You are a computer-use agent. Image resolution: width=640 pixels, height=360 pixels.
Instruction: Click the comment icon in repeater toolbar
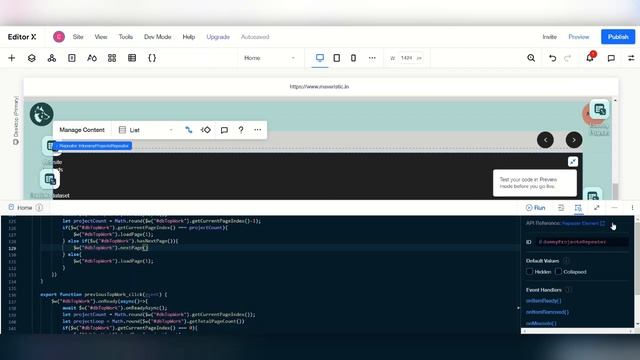point(224,130)
